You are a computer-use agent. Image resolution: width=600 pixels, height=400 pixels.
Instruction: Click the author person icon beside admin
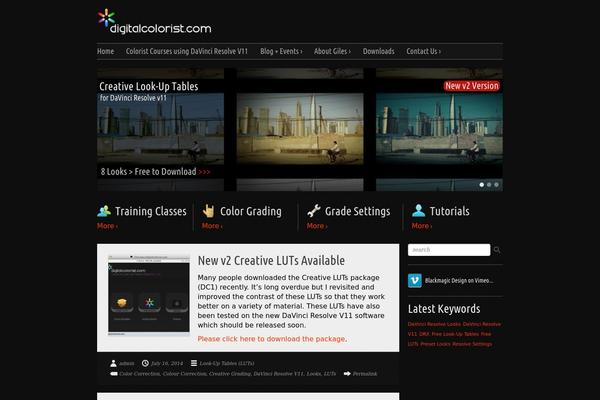(x=113, y=363)
